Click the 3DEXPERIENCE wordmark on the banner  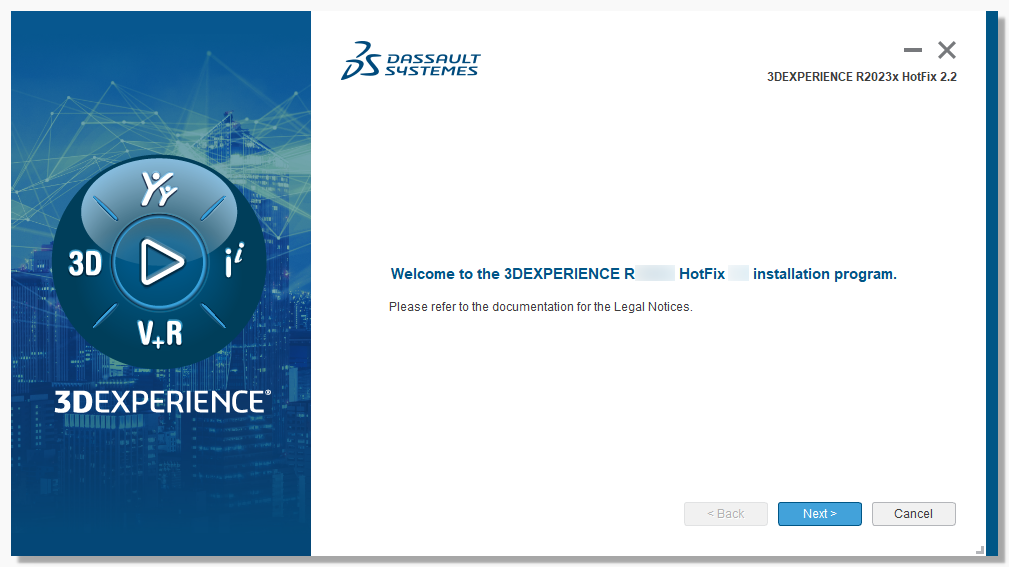coord(162,402)
